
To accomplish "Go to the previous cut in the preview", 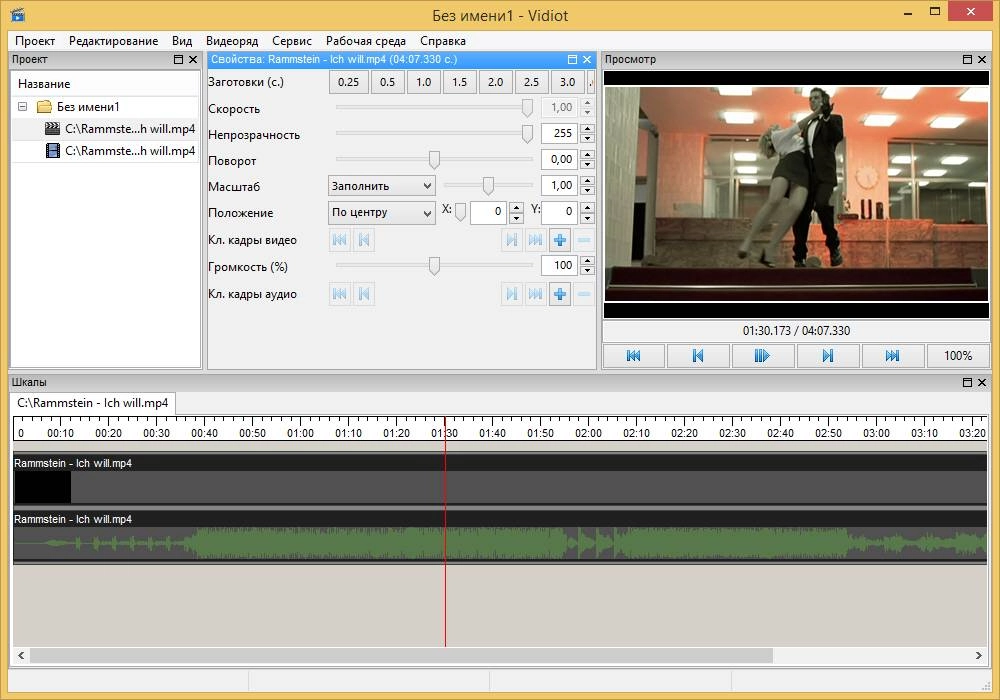I will point(698,356).
